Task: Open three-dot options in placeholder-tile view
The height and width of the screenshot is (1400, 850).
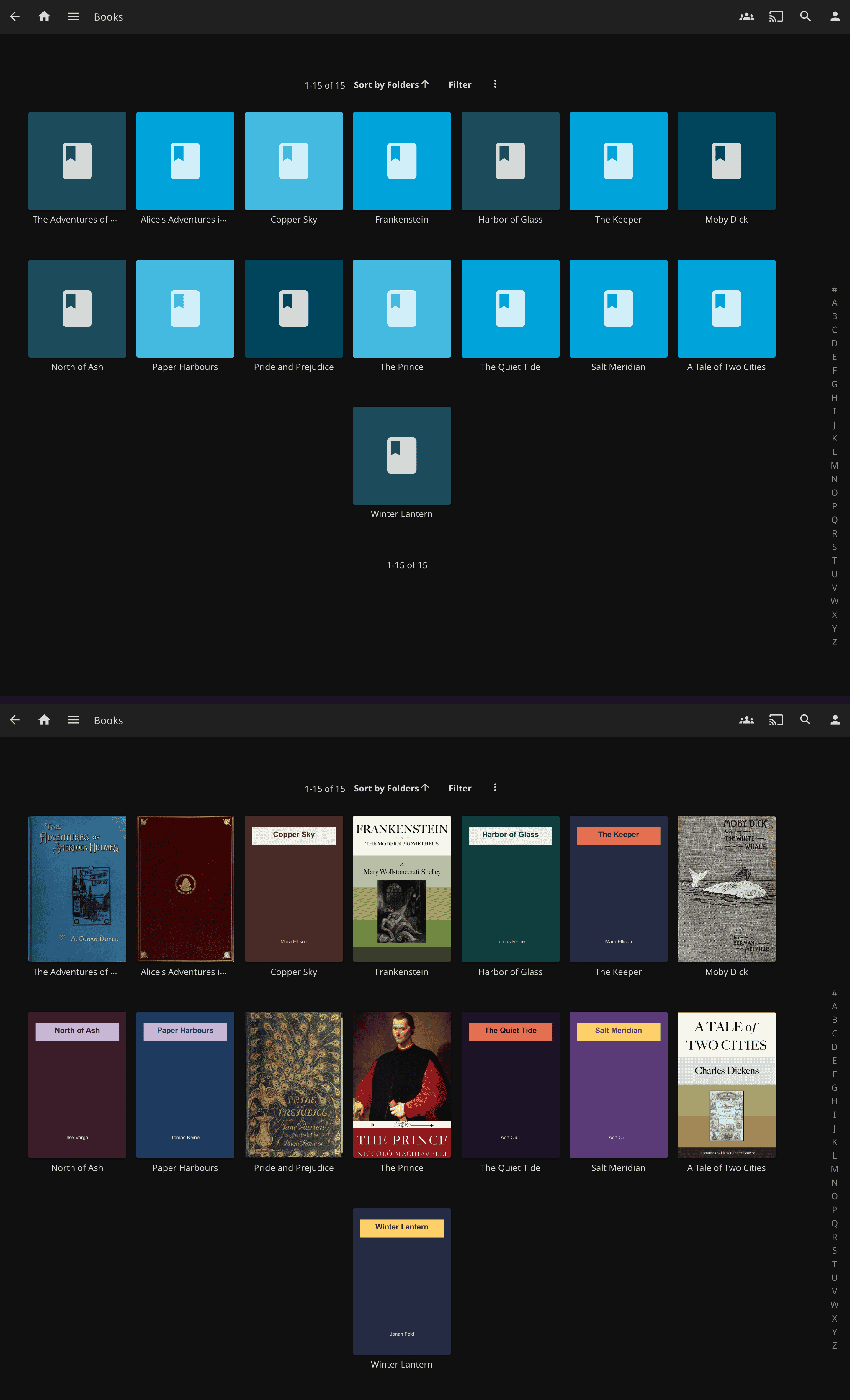Action: tap(495, 84)
